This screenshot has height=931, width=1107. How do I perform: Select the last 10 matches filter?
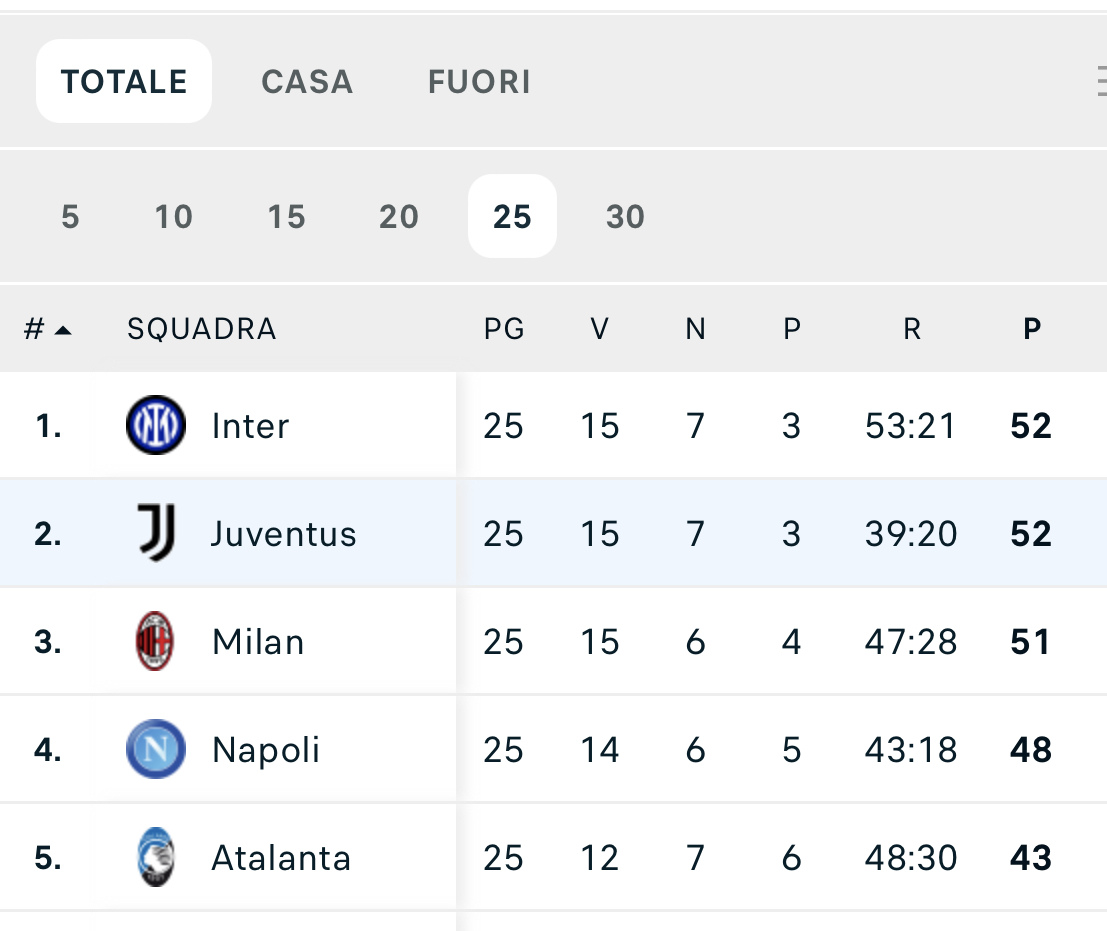click(x=173, y=216)
